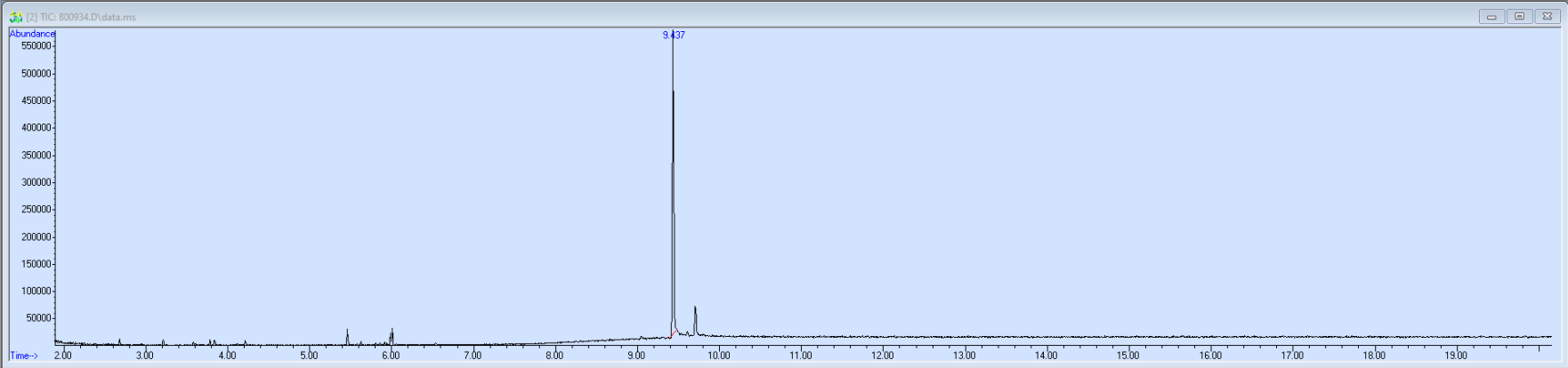Click the red integration baseline under main peak
This screenshot has height=368, width=1568.
pyautogui.click(x=675, y=334)
